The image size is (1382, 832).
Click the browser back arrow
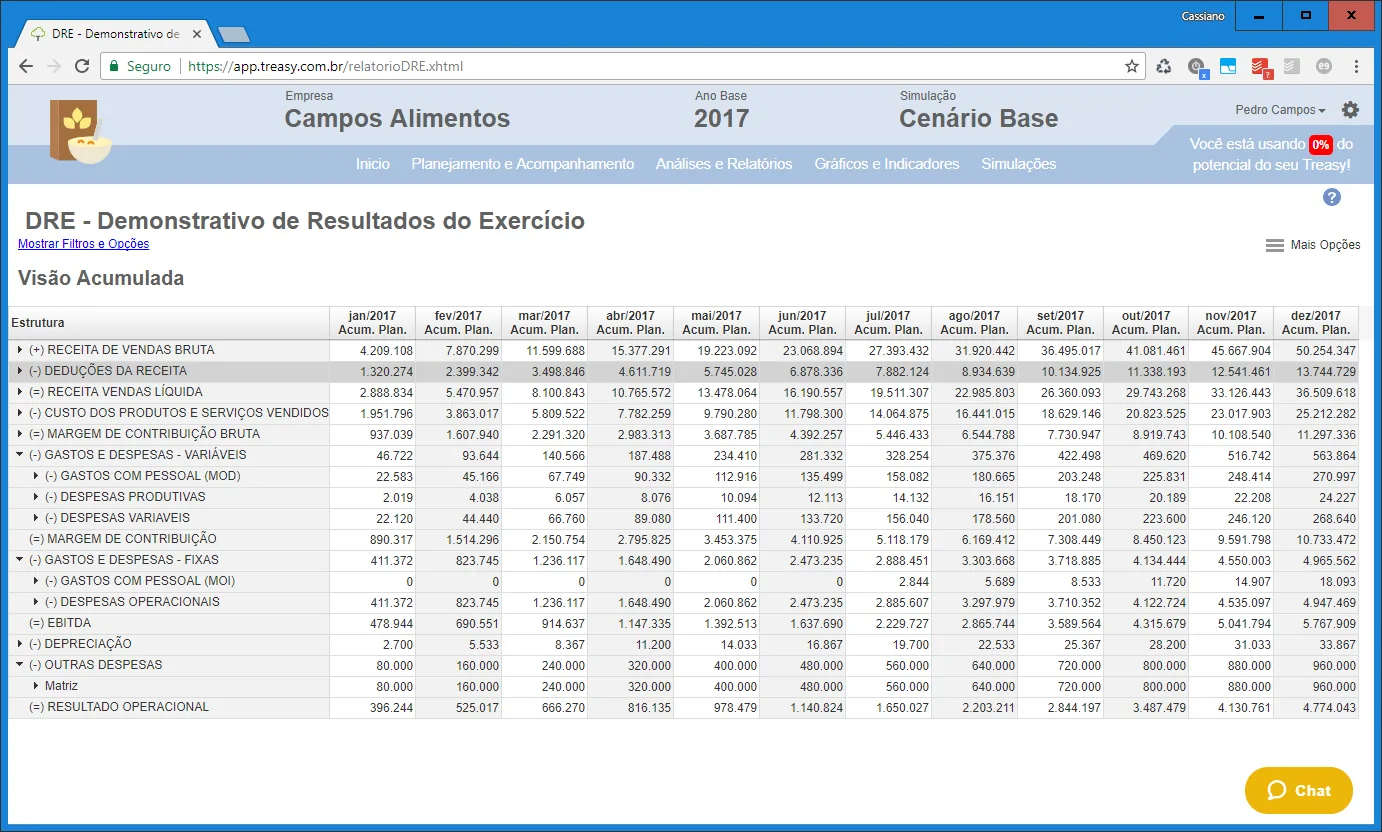27,66
